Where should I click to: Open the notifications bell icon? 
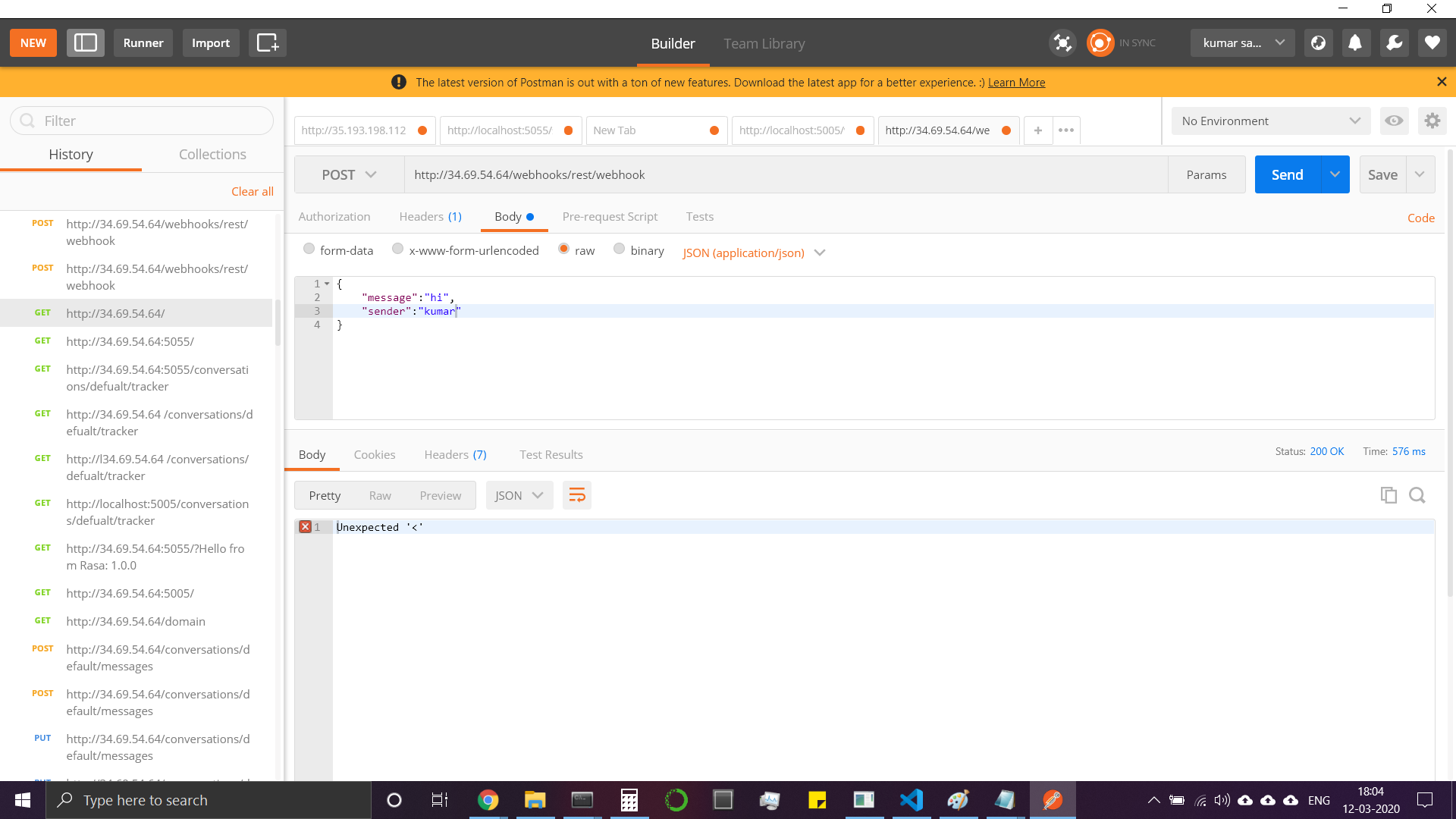pos(1355,43)
